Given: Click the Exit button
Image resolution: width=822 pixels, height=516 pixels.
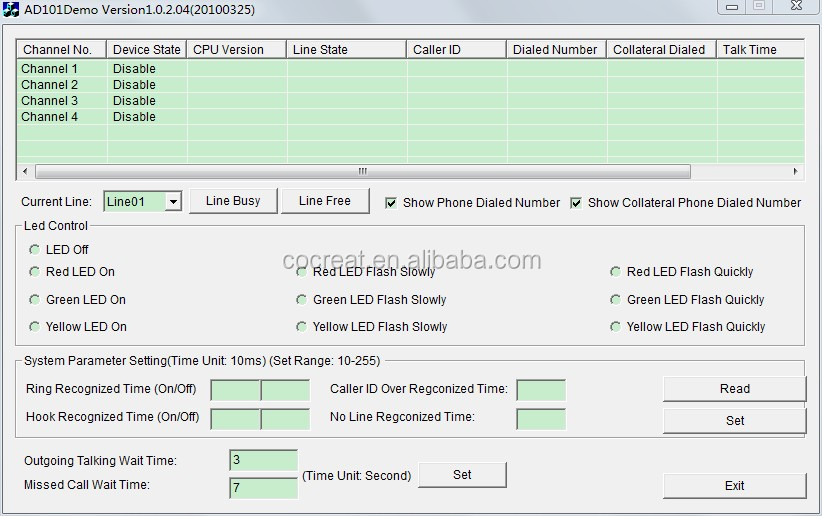Looking at the screenshot, I should pos(734,486).
